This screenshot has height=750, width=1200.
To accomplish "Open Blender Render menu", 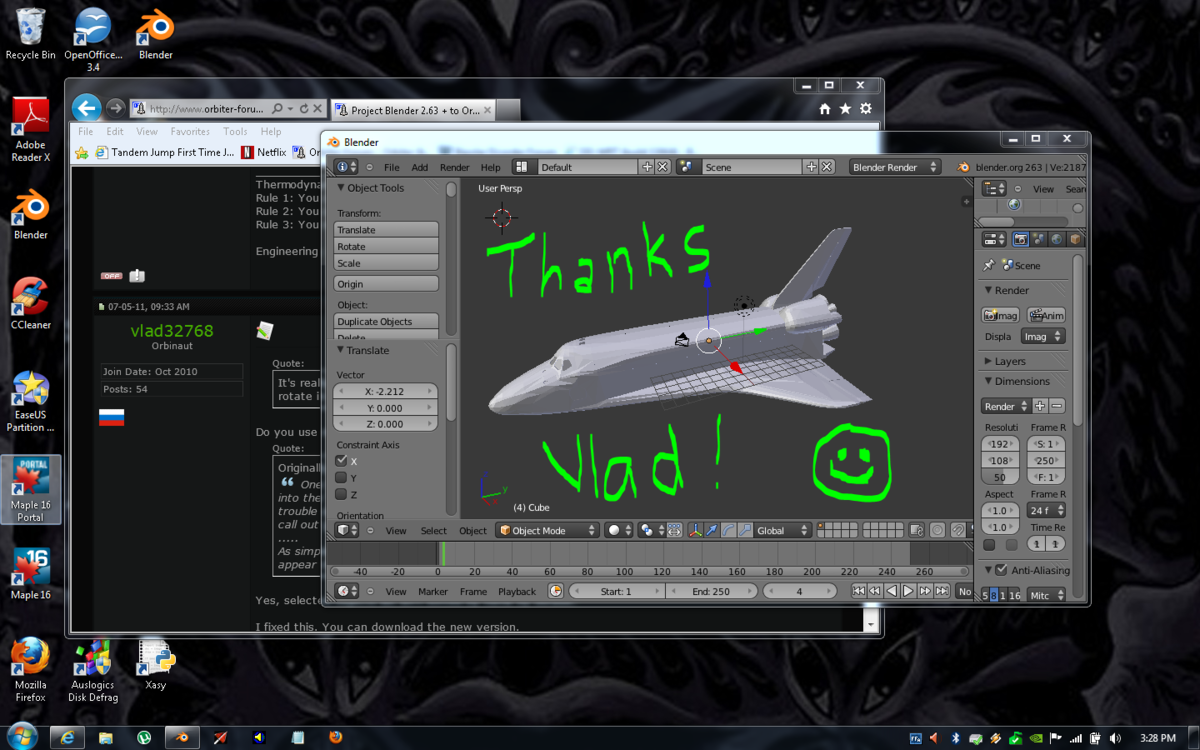I will pos(454,167).
